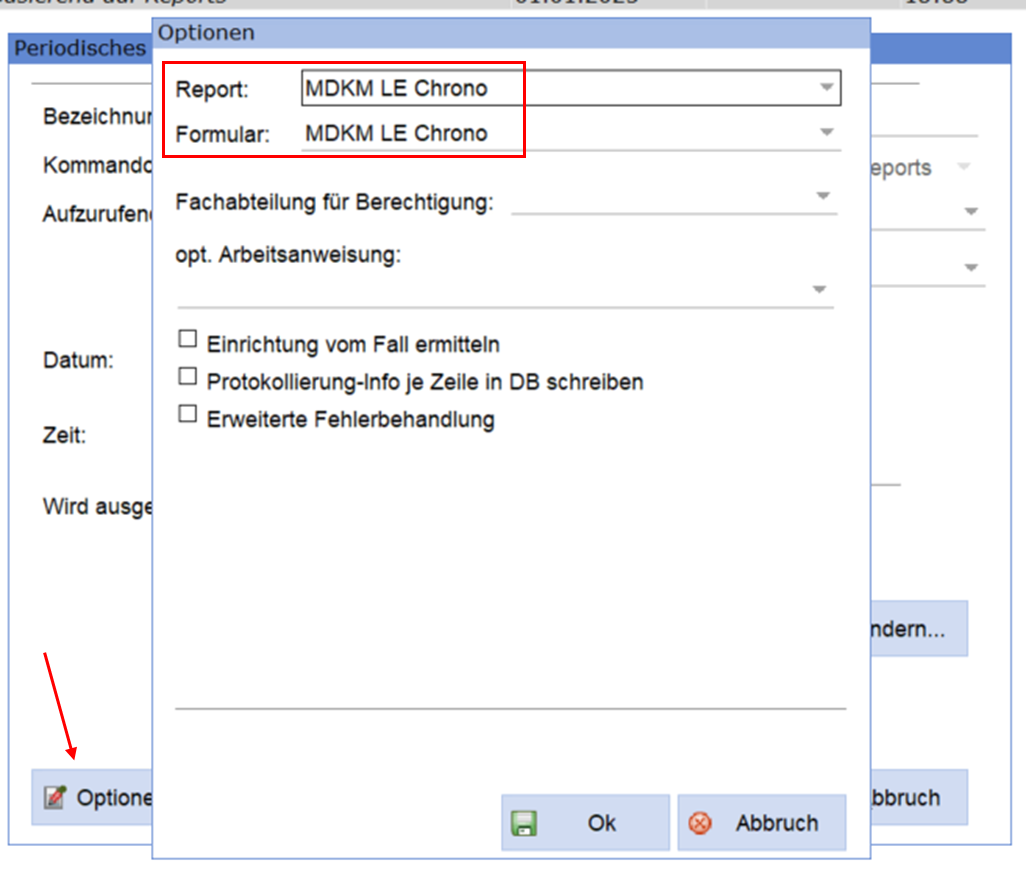
Task: Open the Formular dropdown arrow
Action: coord(826,132)
